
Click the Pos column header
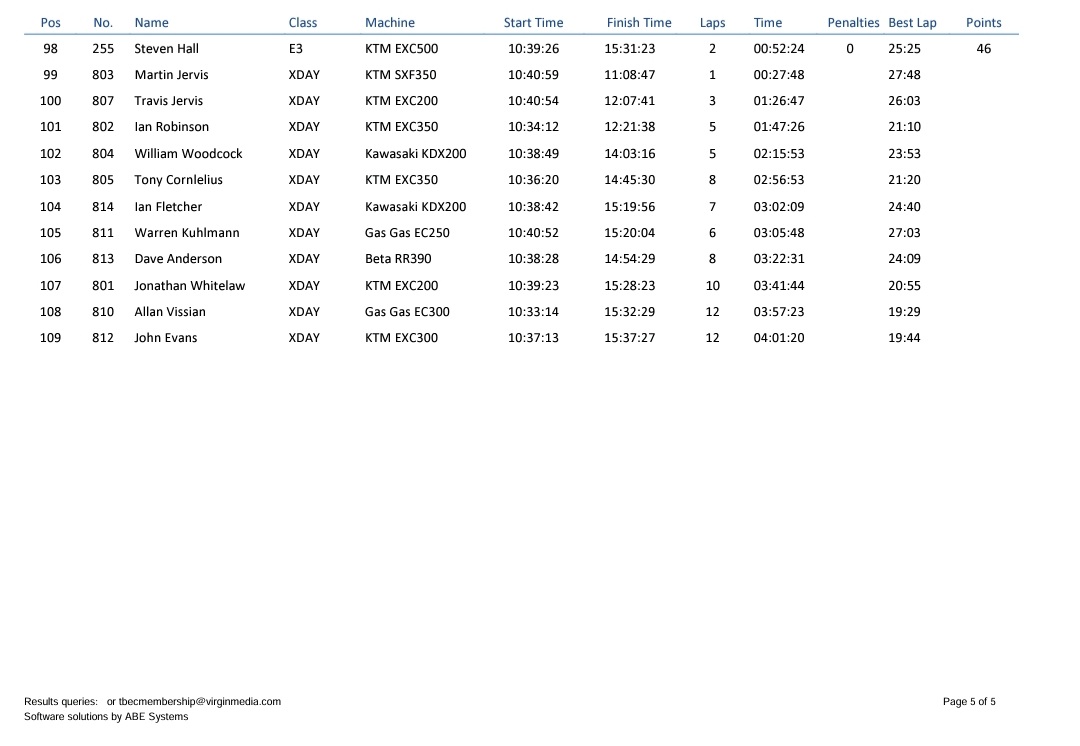pyautogui.click(x=50, y=23)
